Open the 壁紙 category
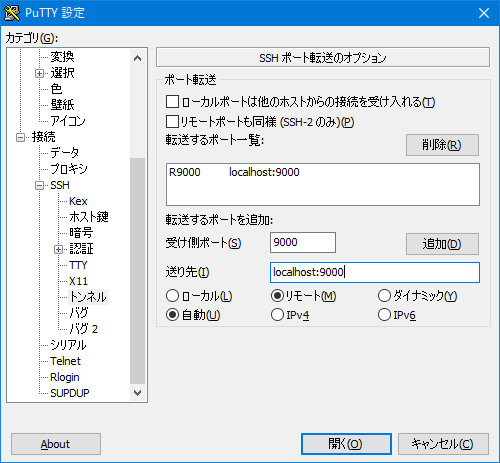500x463 pixels. click(x=62, y=105)
